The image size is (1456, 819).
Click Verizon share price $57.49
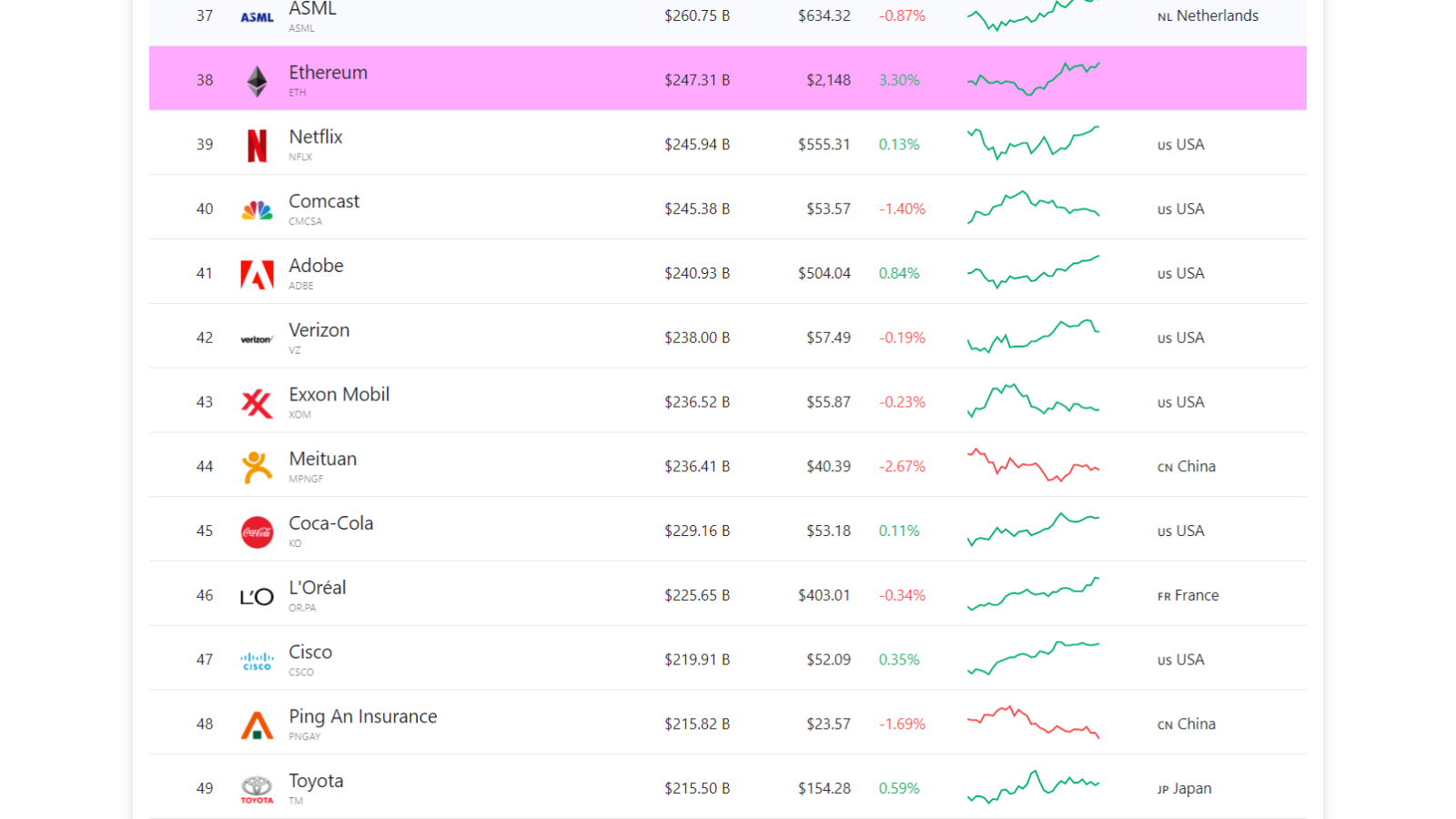coord(828,338)
